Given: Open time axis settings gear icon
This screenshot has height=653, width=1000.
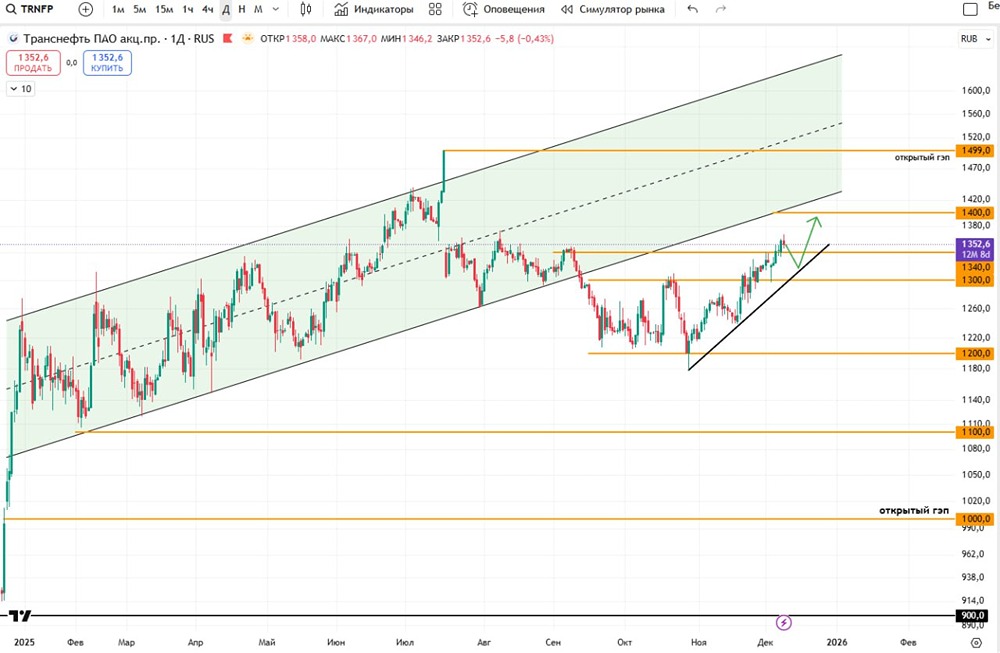Looking at the screenshot, I should coord(976,642).
